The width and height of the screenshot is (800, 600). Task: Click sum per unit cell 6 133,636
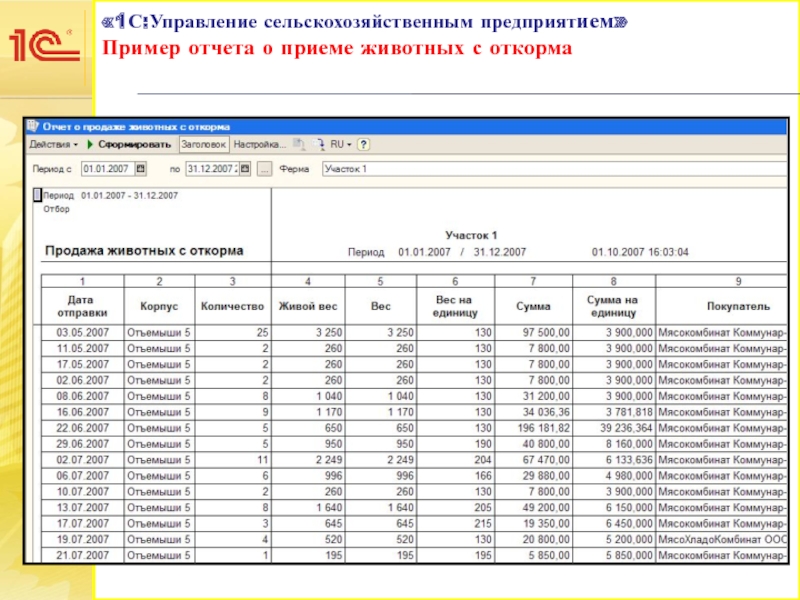pyautogui.click(x=614, y=460)
